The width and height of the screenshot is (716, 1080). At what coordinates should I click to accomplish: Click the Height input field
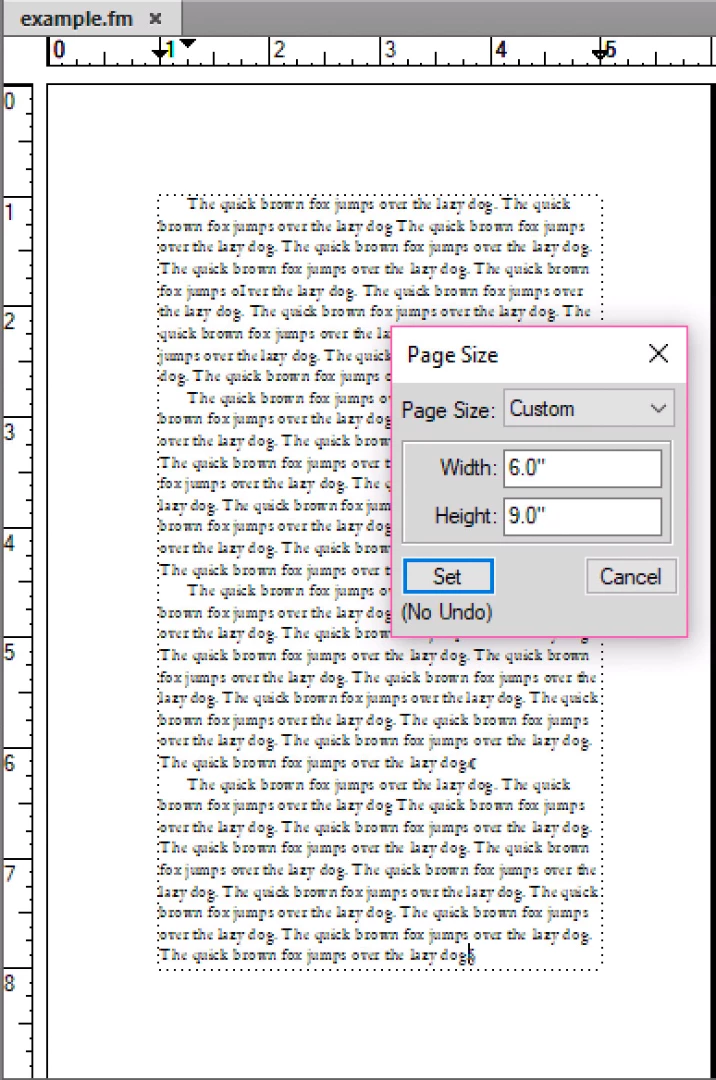pyautogui.click(x=582, y=515)
